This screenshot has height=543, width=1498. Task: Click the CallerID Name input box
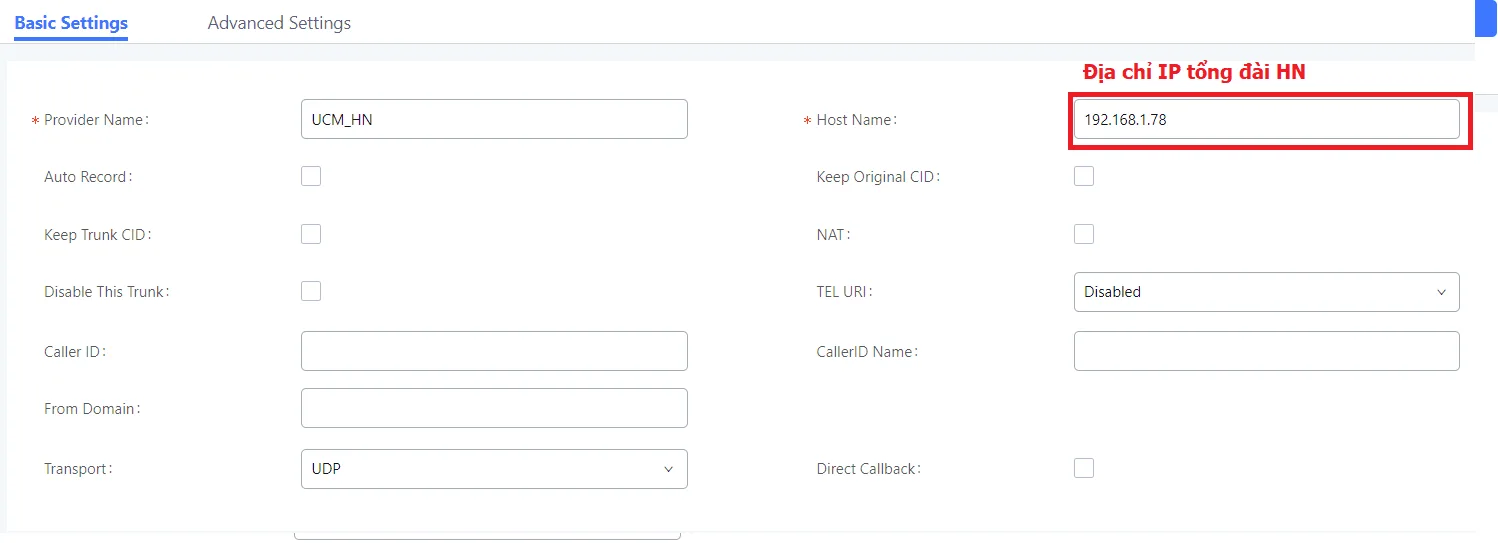tap(1266, 351)
